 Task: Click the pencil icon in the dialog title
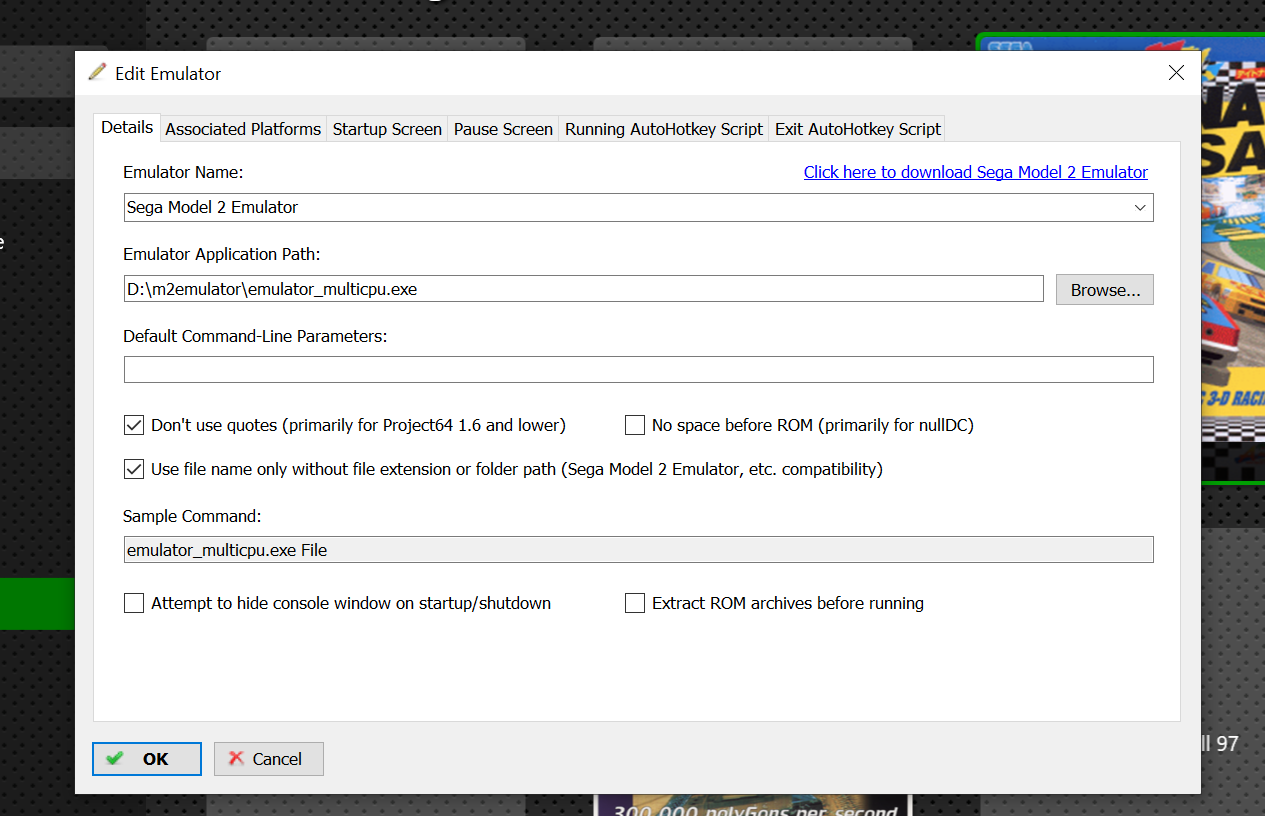[x=97, y=72]
